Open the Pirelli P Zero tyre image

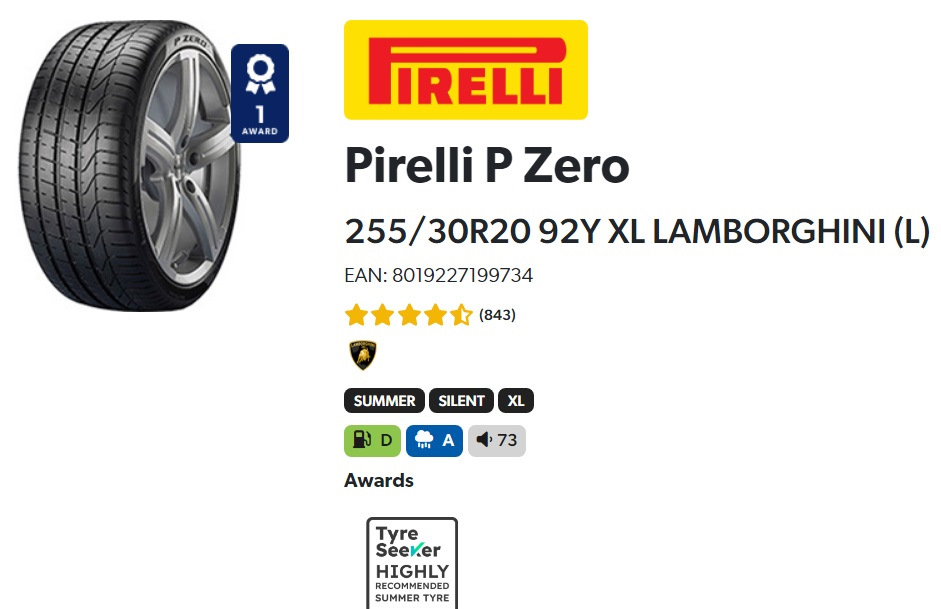129,166
